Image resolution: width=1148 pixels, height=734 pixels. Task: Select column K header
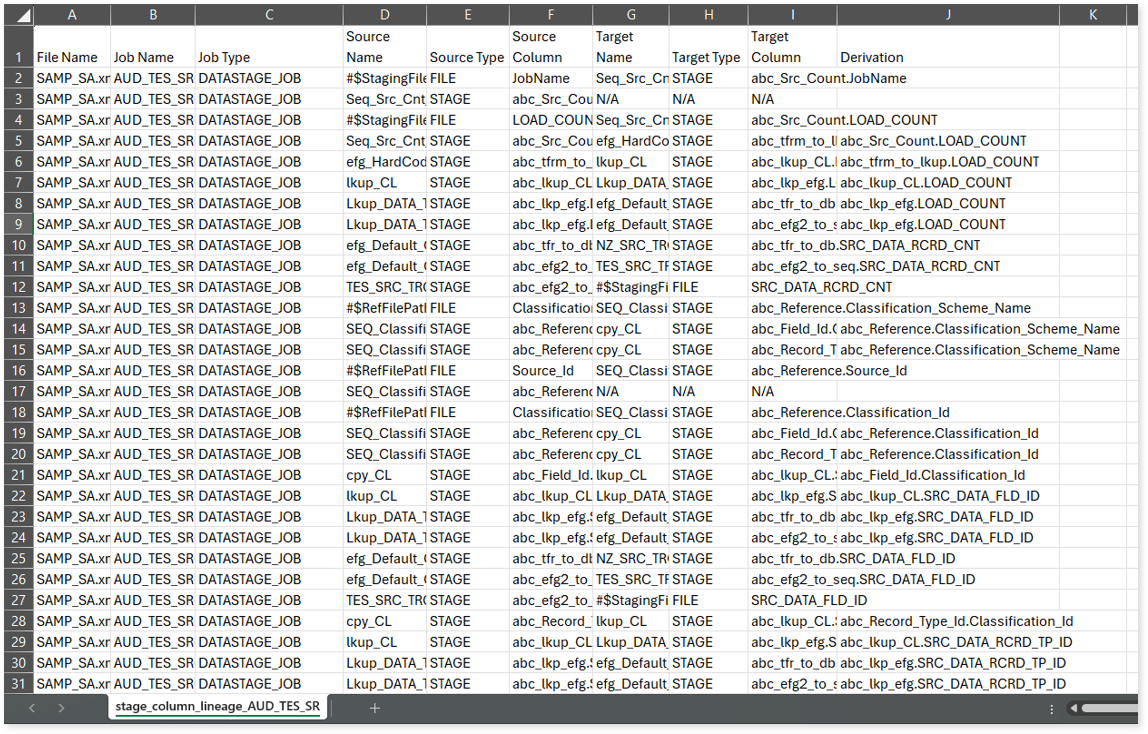(1092, 15)
